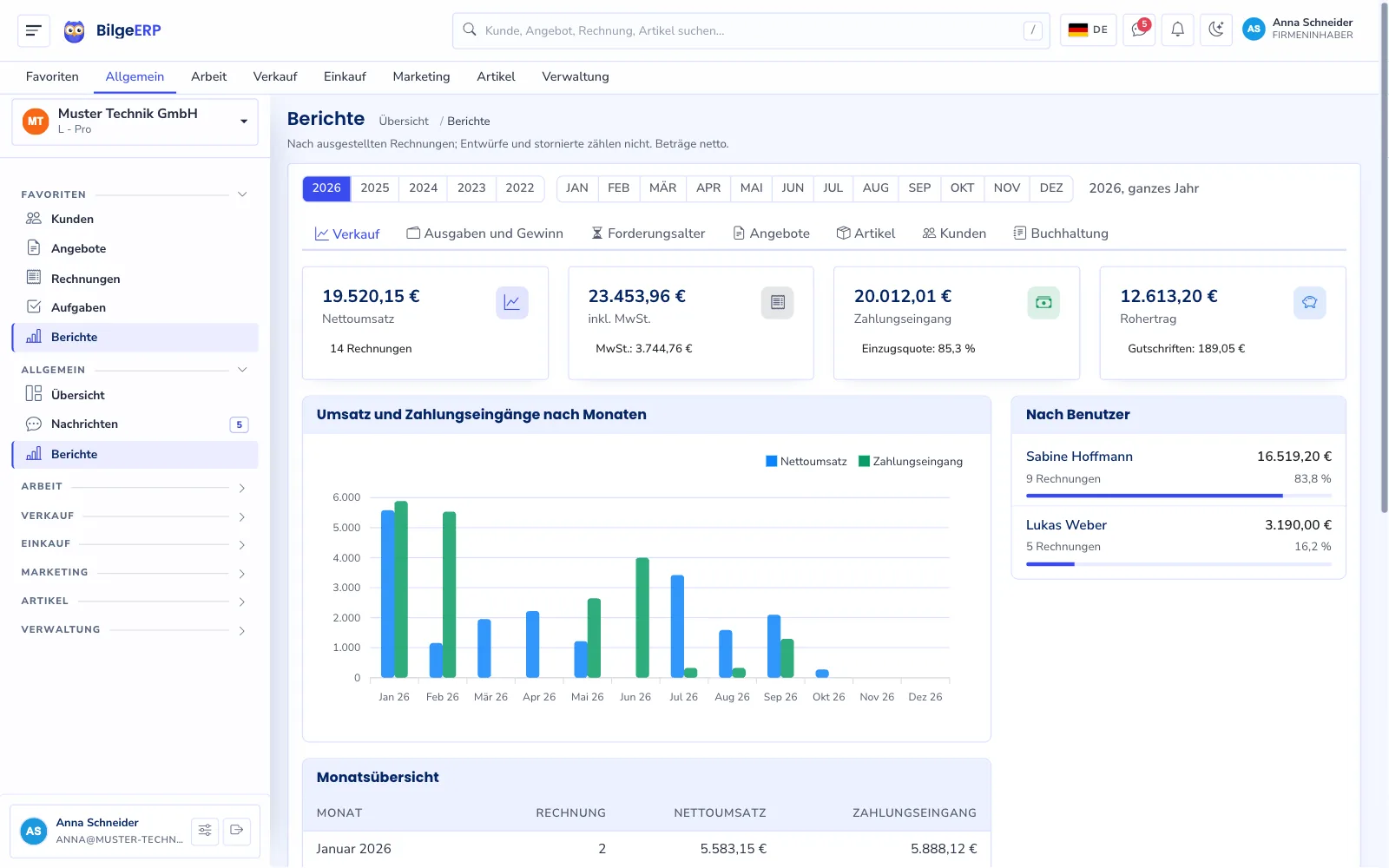1389x868 pixels.
Task: Click Lukas Weber user row
Action: pyautogui.click(x=1178, y=540)
